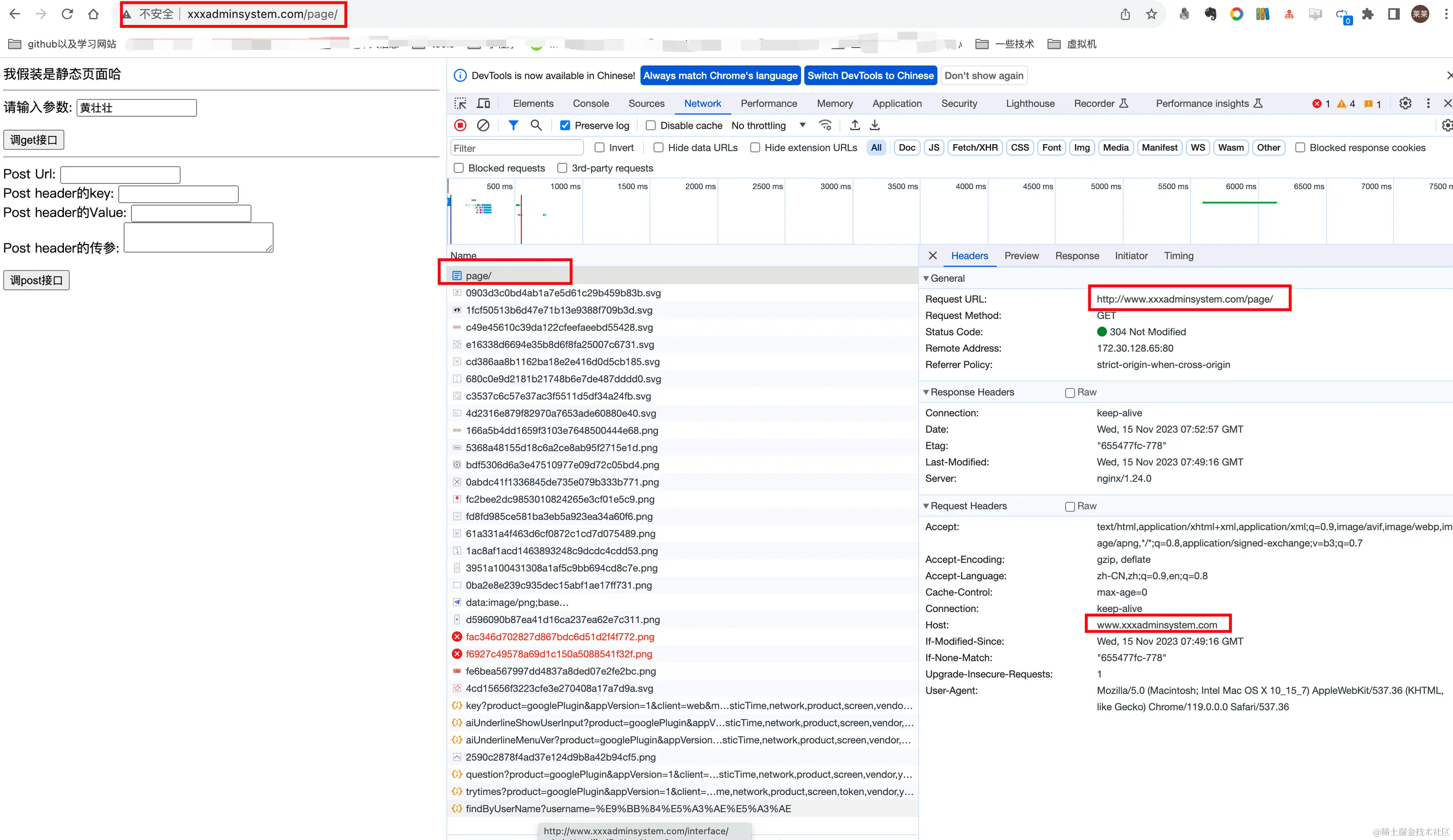This screenshot has height=840, width=1453.
Task: Collapse the Response Headers section
Action: pos(925,392)
